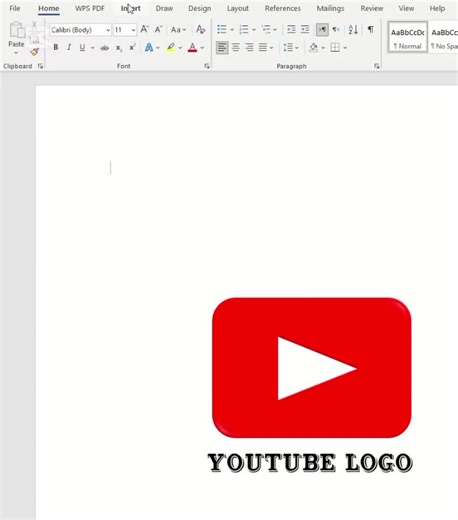Switch to the Insert tab
The width and height of the screenshot is (458, 520).
[x=131, y=8]
